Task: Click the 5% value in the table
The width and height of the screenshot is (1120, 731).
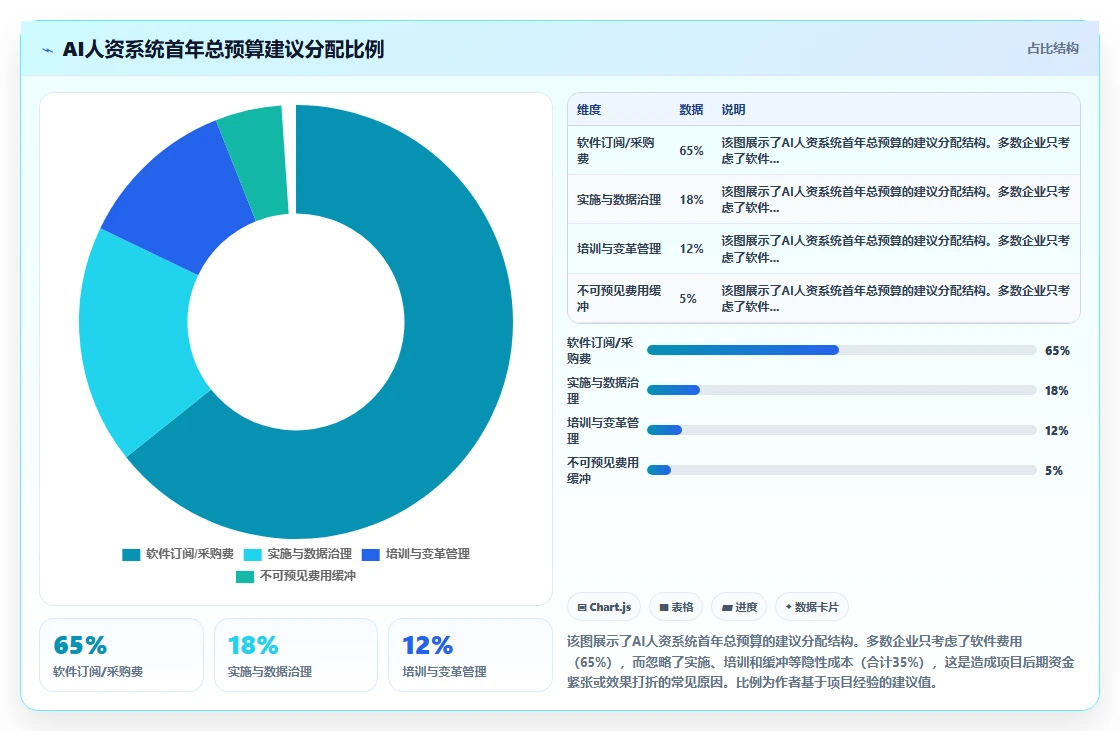Action: 688,299
